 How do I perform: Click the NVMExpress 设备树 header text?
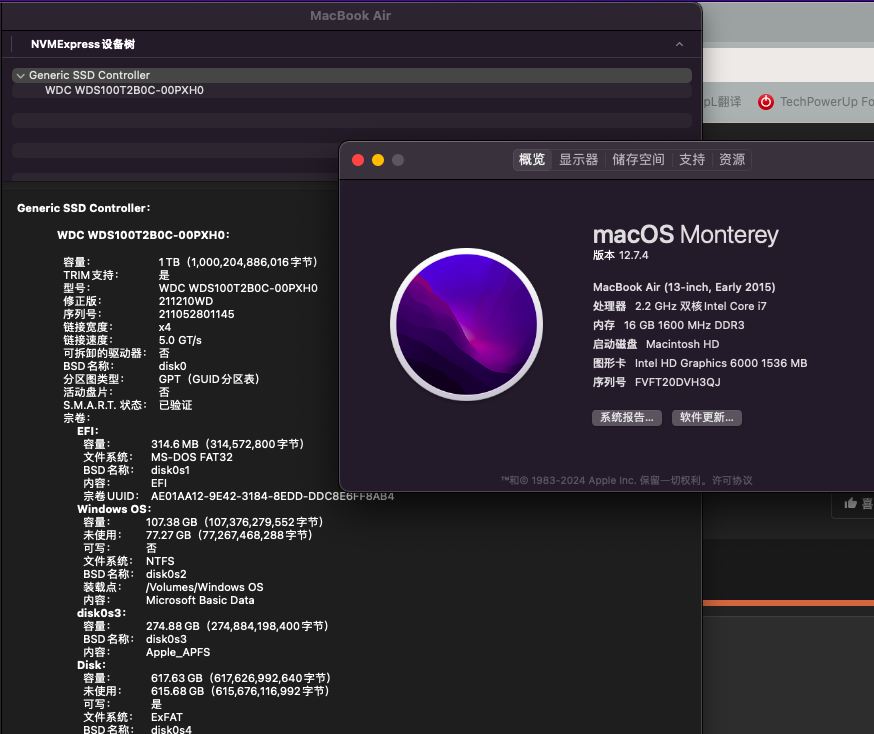pyautogui.click(x=83, y=44)
